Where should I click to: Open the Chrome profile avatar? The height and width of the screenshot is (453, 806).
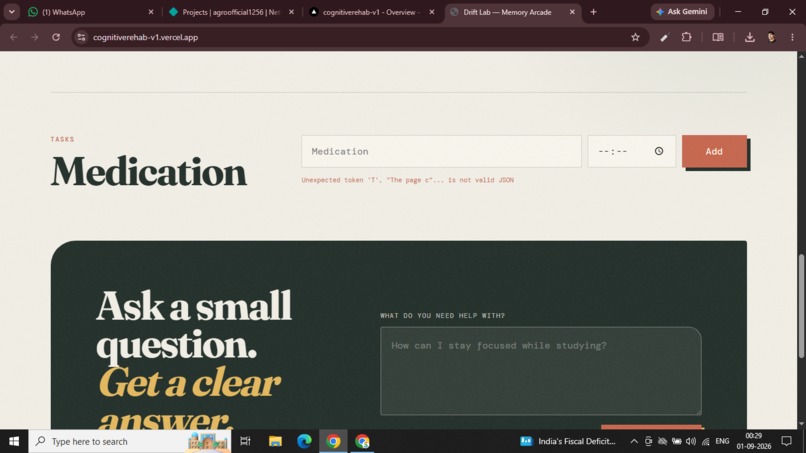click(771, 37)
